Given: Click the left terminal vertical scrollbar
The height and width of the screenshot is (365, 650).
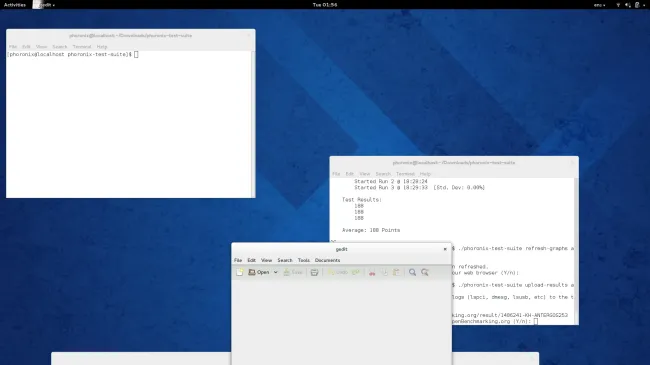Looking at the screenshot, I should tap(254, 124).
